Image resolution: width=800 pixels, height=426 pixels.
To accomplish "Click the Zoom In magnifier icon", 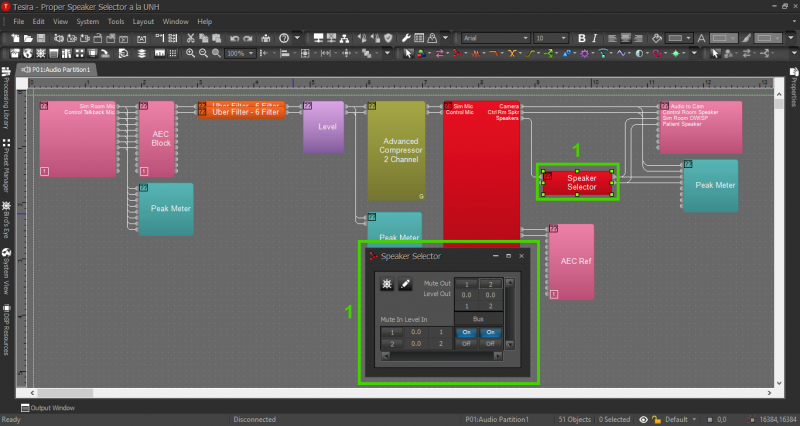I will (190, 53).
